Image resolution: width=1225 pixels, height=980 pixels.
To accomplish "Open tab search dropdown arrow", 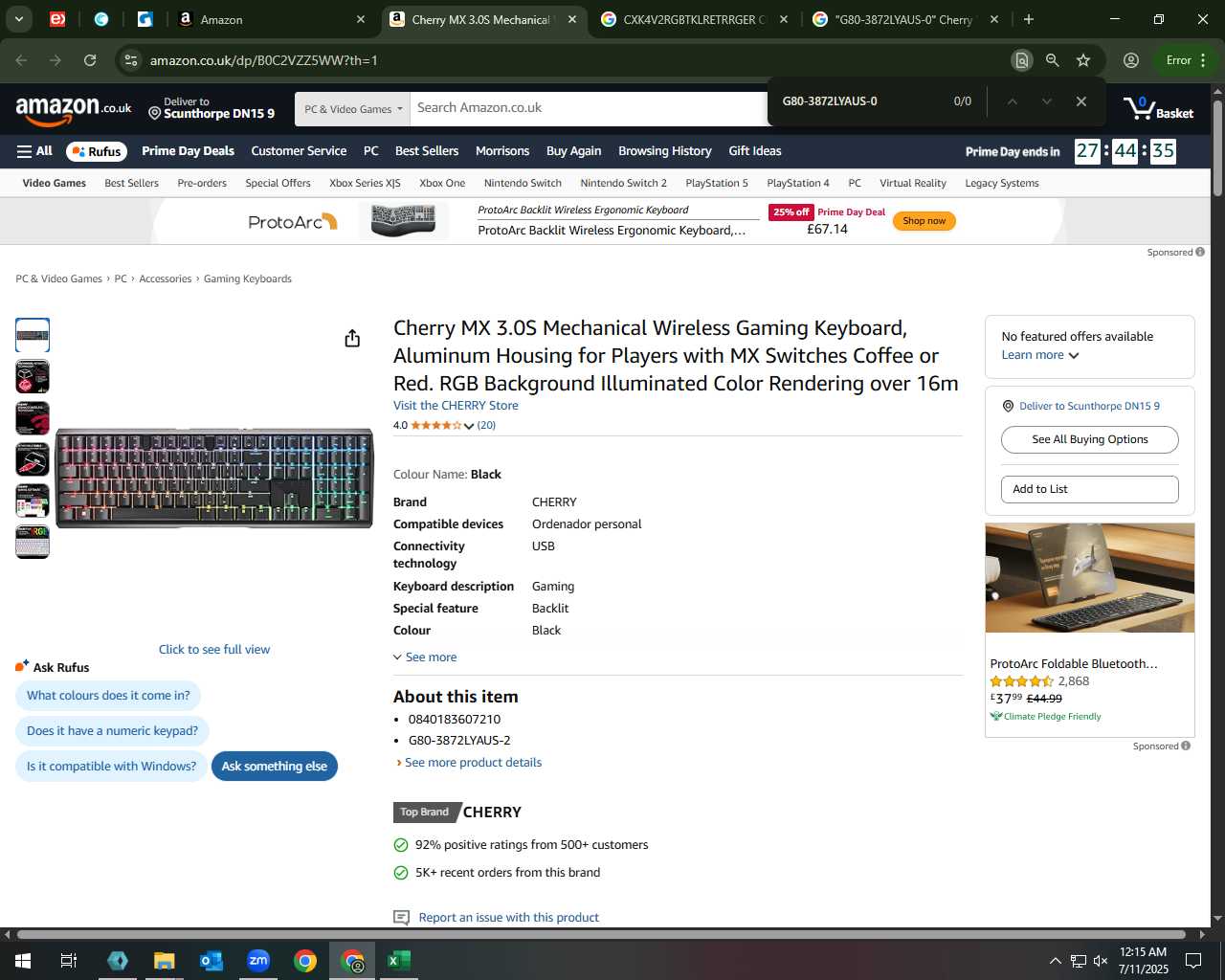I will pyautogui.click(x=18, y=19).
